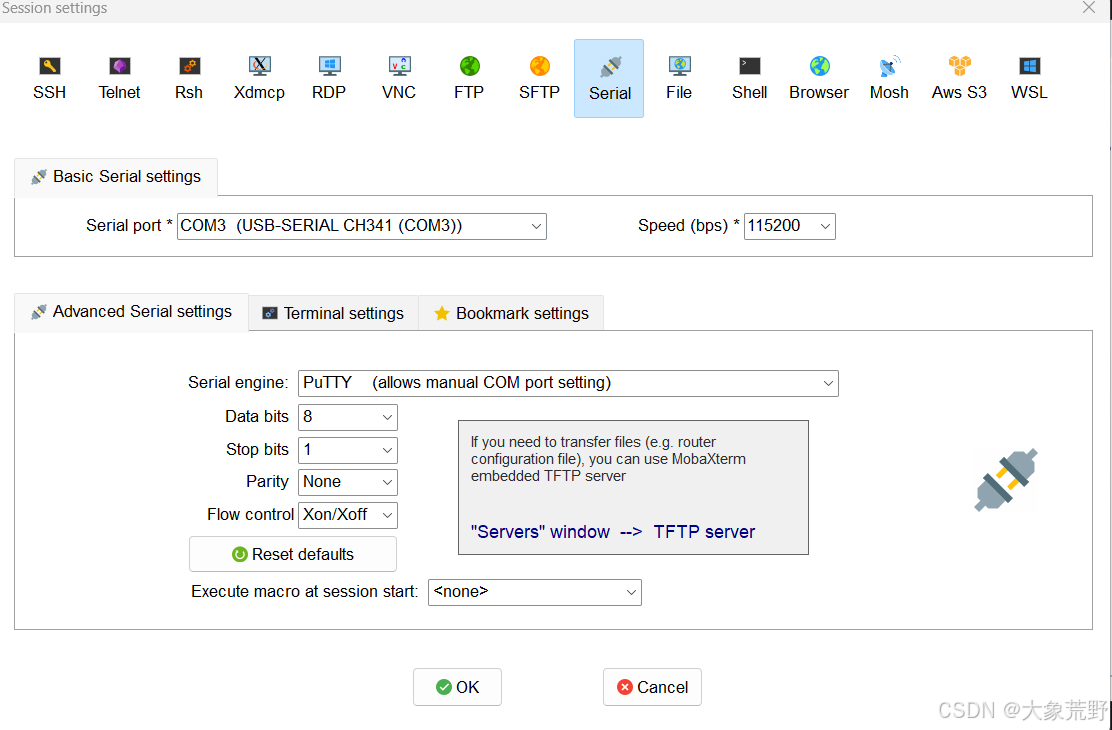Expand the Parity dropdown
Viewport: 1112px width, 730px height.
point(348,482)
